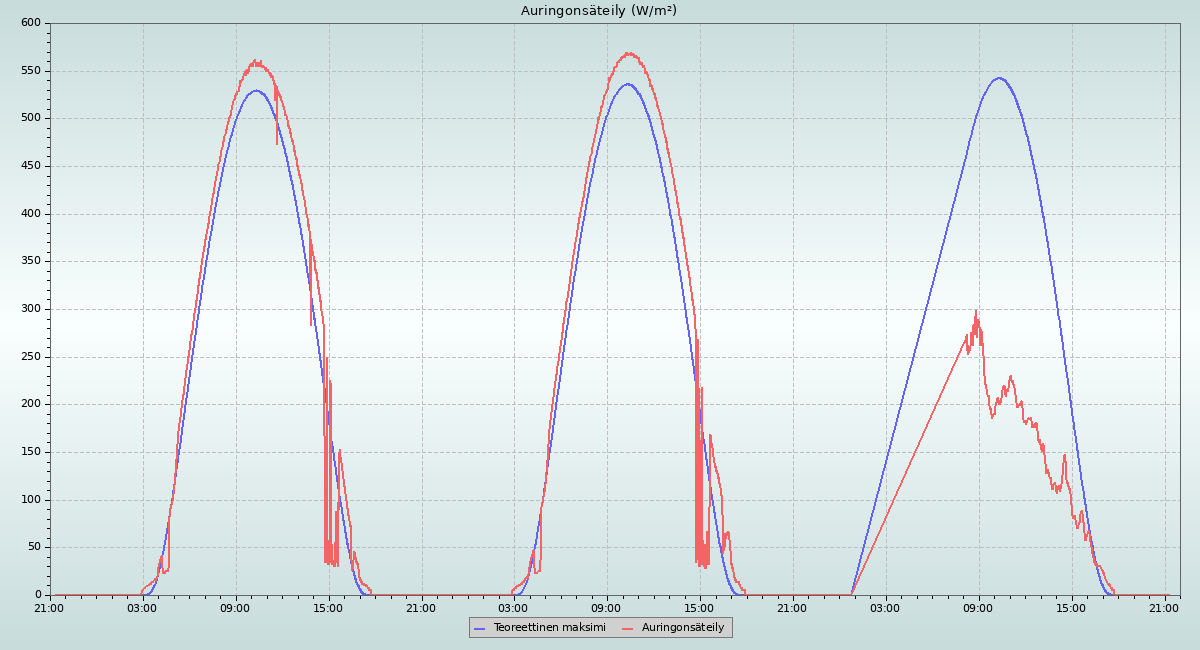Click the red curve's peak on the third day

976,312
